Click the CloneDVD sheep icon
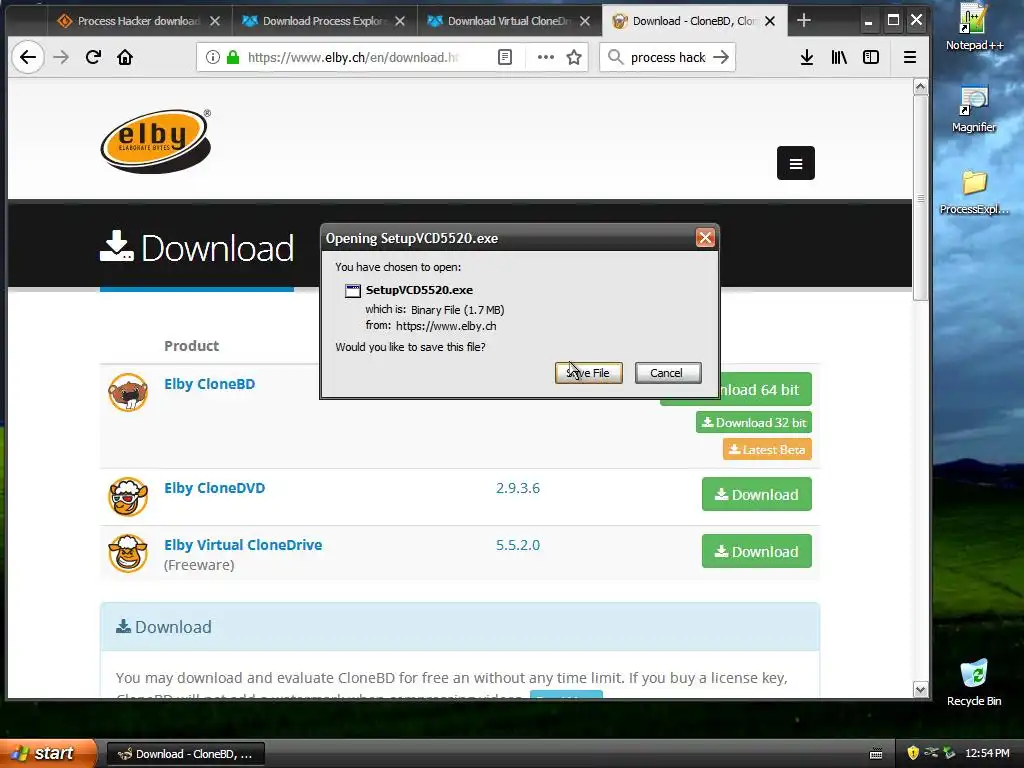The height and width of the screenshot is (768, 1024). [128, 496]
